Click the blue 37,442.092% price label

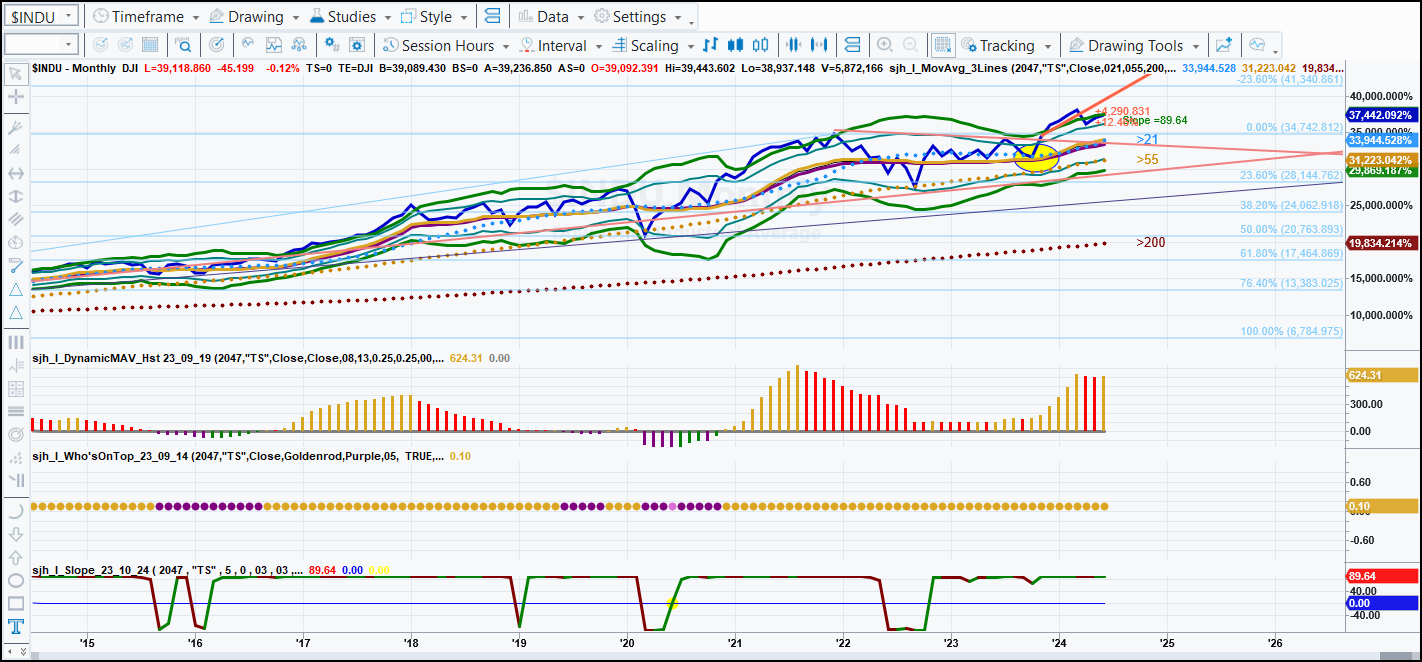coord(1382,116)
